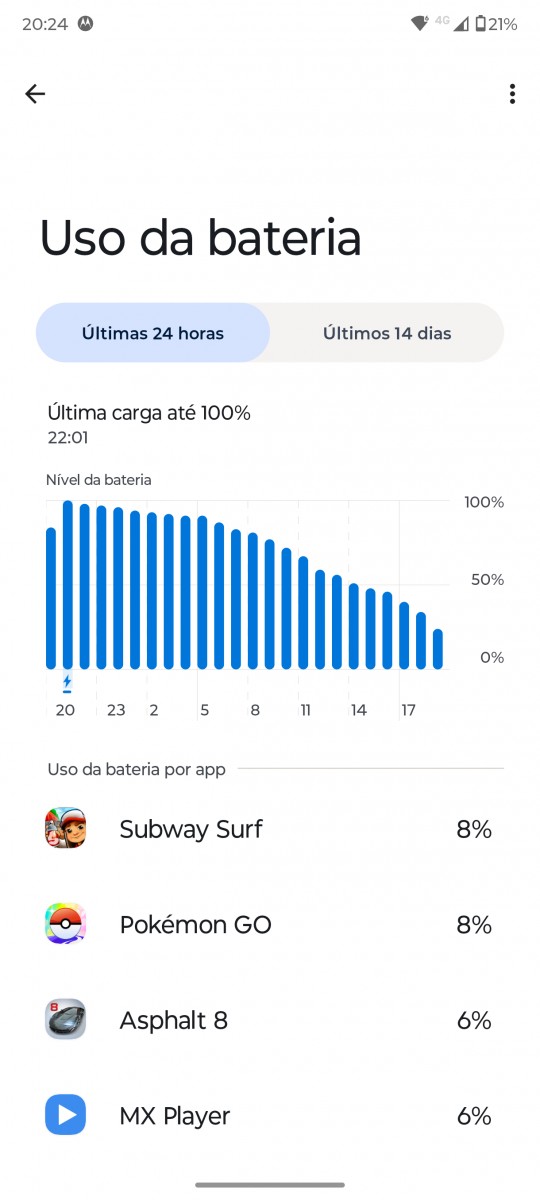540x1200 pixels.
Task: Switch to Últimos 14 dias tab
Action: coord(387,333)
